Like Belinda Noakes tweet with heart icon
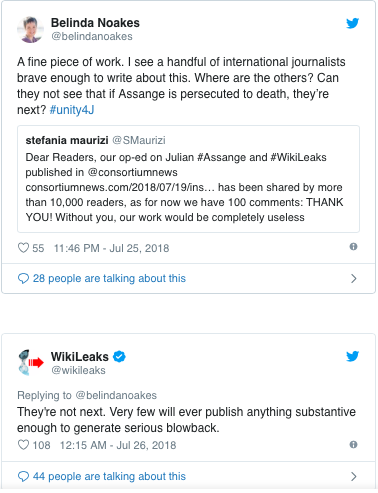Viewport: 378px width, 493px height. [x=23, y=248]
